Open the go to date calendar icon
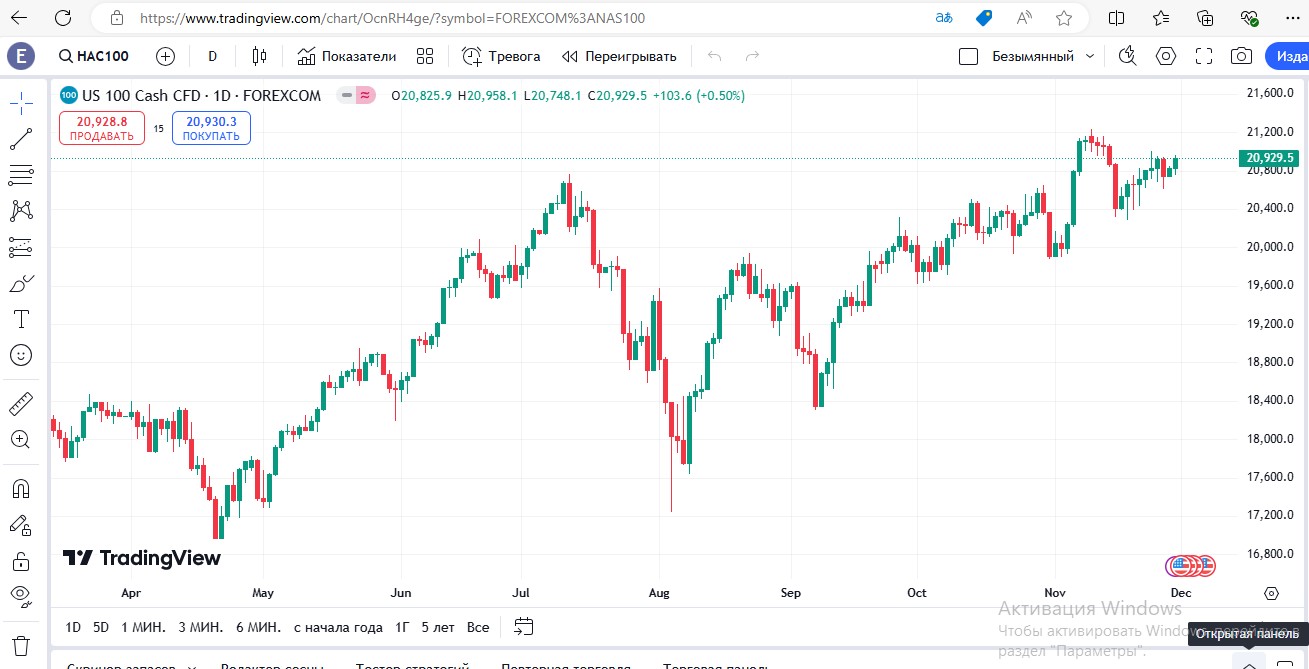The width and height of the screenshot is (1309, 669). (524, 627)
